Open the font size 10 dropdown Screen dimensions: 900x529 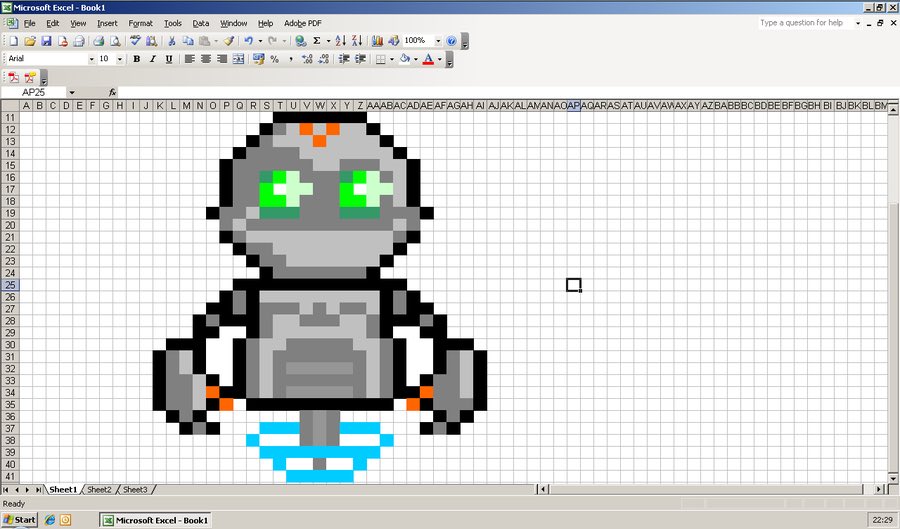click(119, 59)
